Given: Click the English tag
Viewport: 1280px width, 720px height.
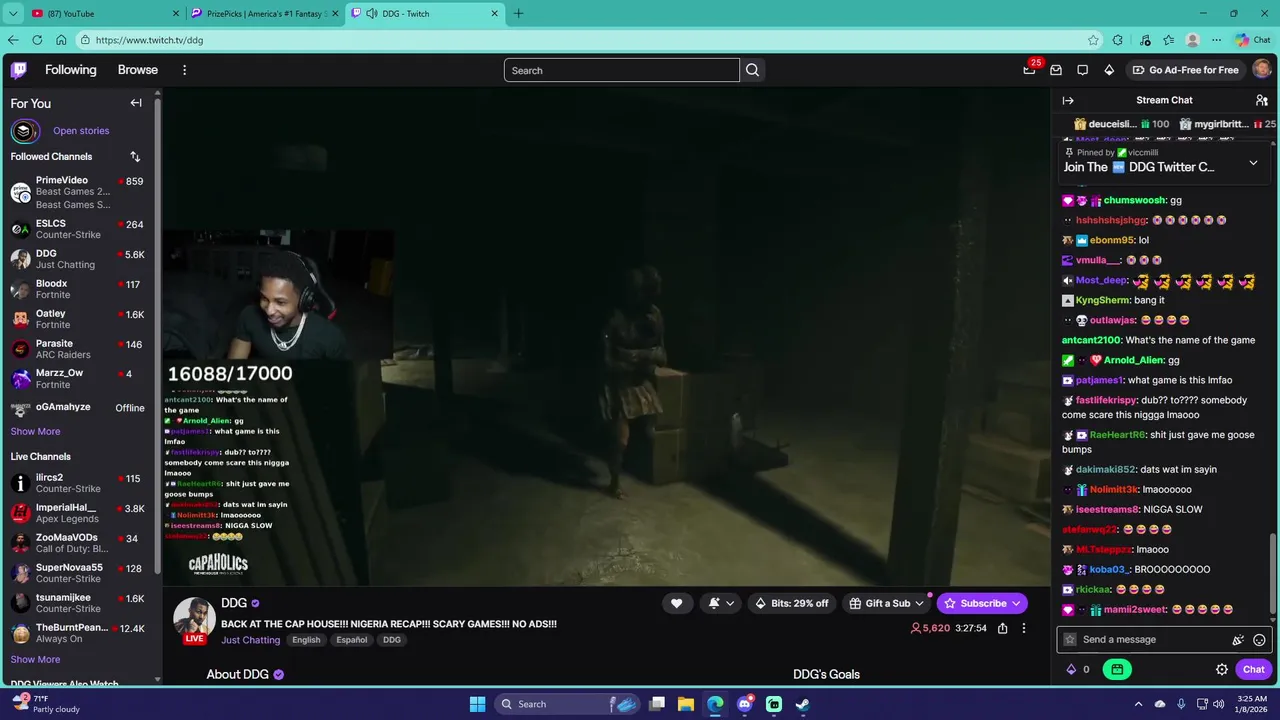Looking at the screenshot, I should pyautogui.click(x=306, y=640).
